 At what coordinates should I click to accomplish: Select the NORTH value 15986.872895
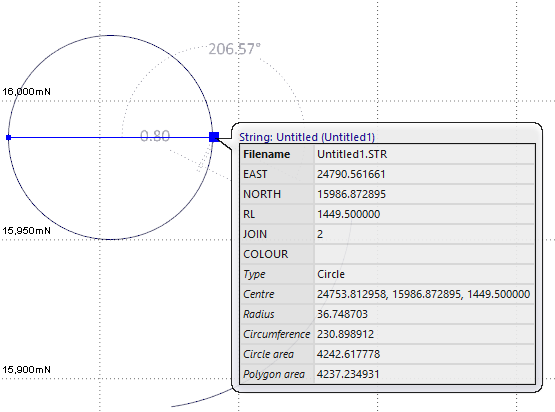coord(351,194)
